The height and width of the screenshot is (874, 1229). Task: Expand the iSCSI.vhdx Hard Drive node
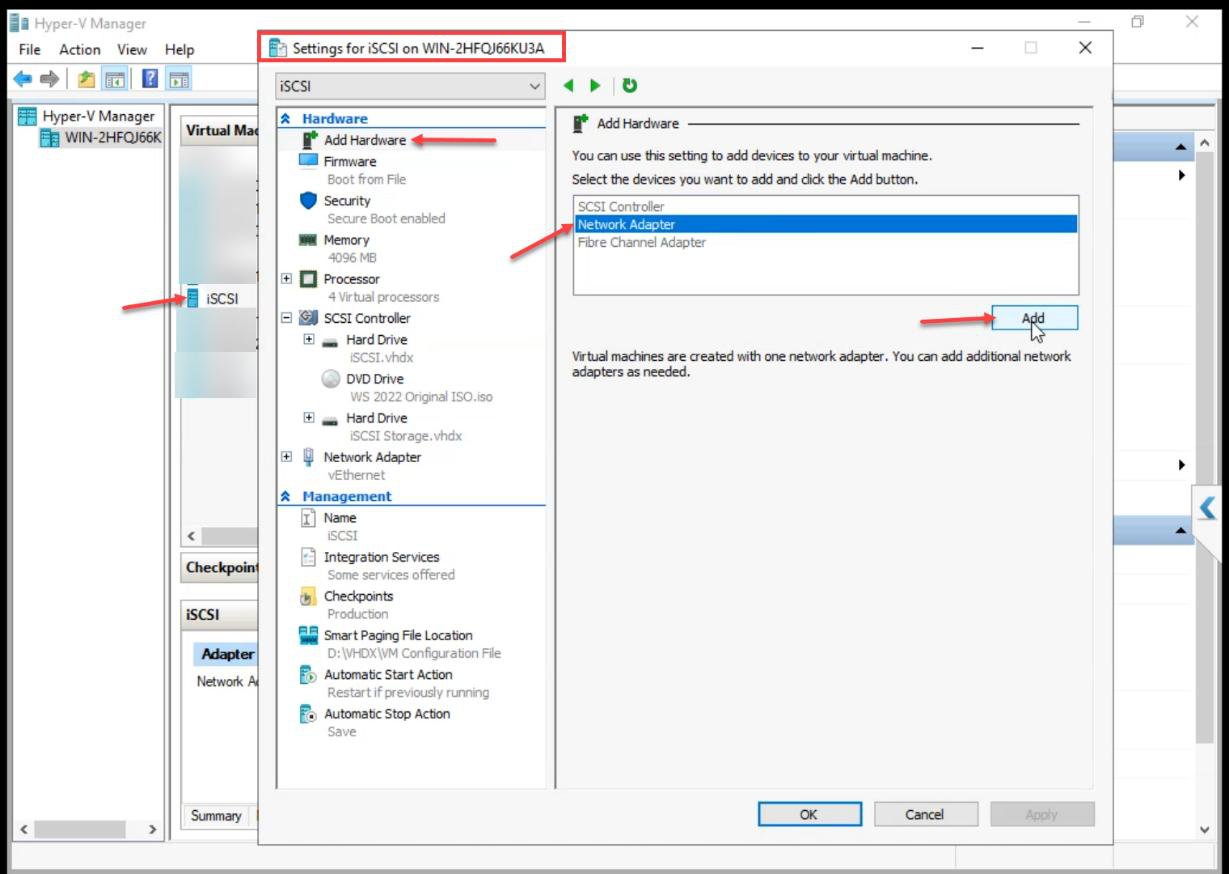[309, 340]
